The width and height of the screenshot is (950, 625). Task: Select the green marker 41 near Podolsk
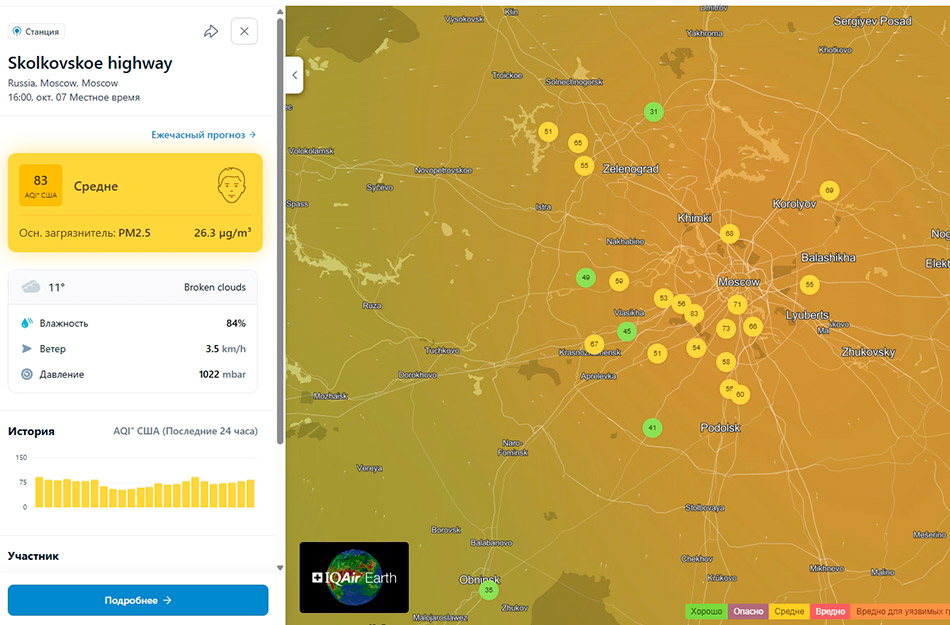coord(652,428)
